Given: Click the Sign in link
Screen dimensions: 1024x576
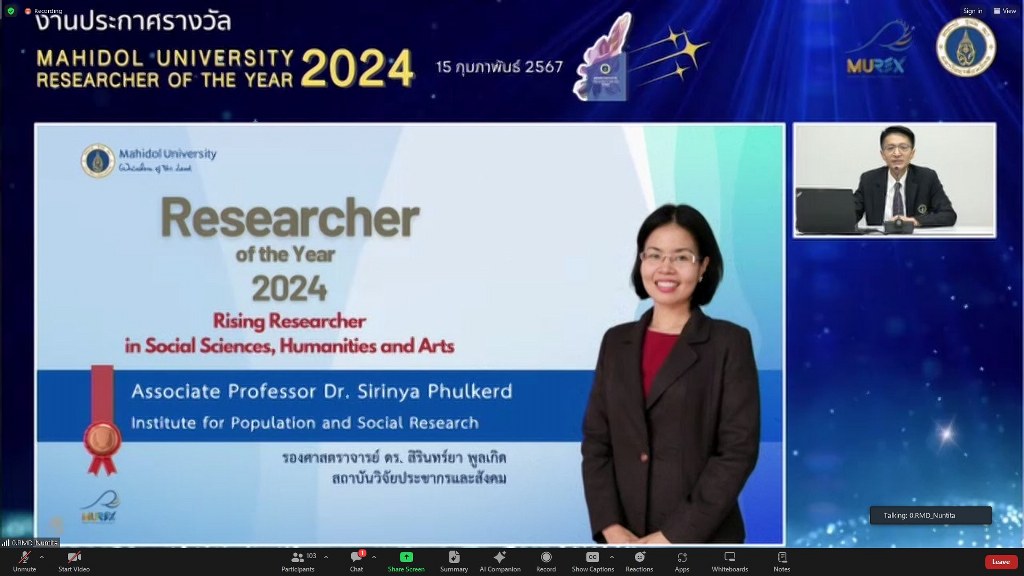Looking at the screenshot, I should coord(972,11).
